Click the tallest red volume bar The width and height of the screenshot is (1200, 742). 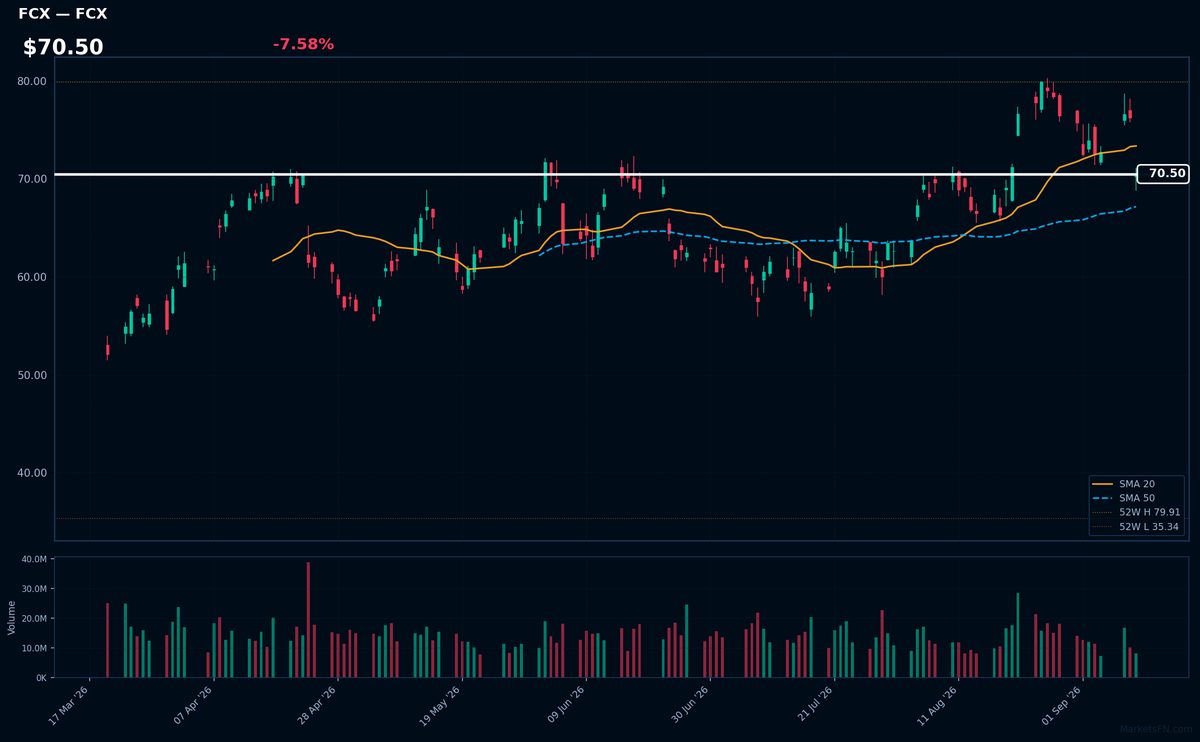308,620
